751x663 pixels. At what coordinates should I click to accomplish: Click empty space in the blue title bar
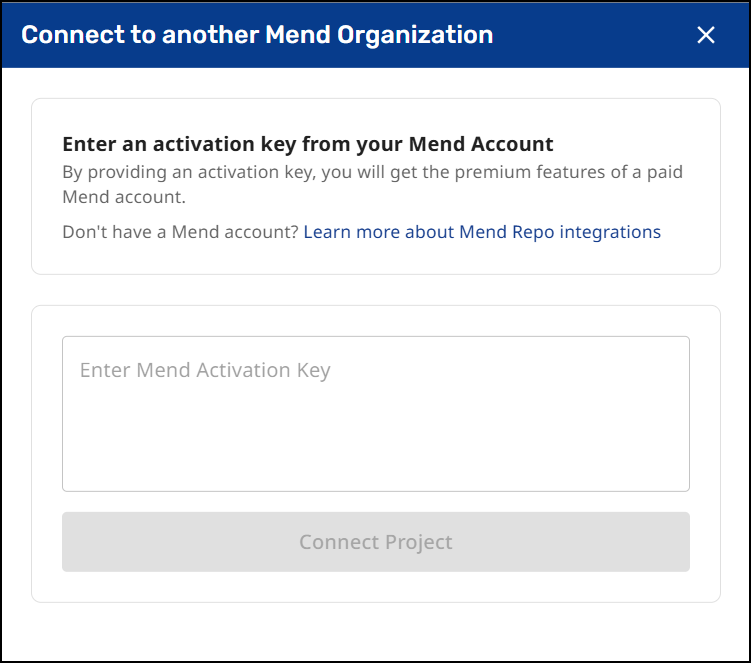point(600,35)
